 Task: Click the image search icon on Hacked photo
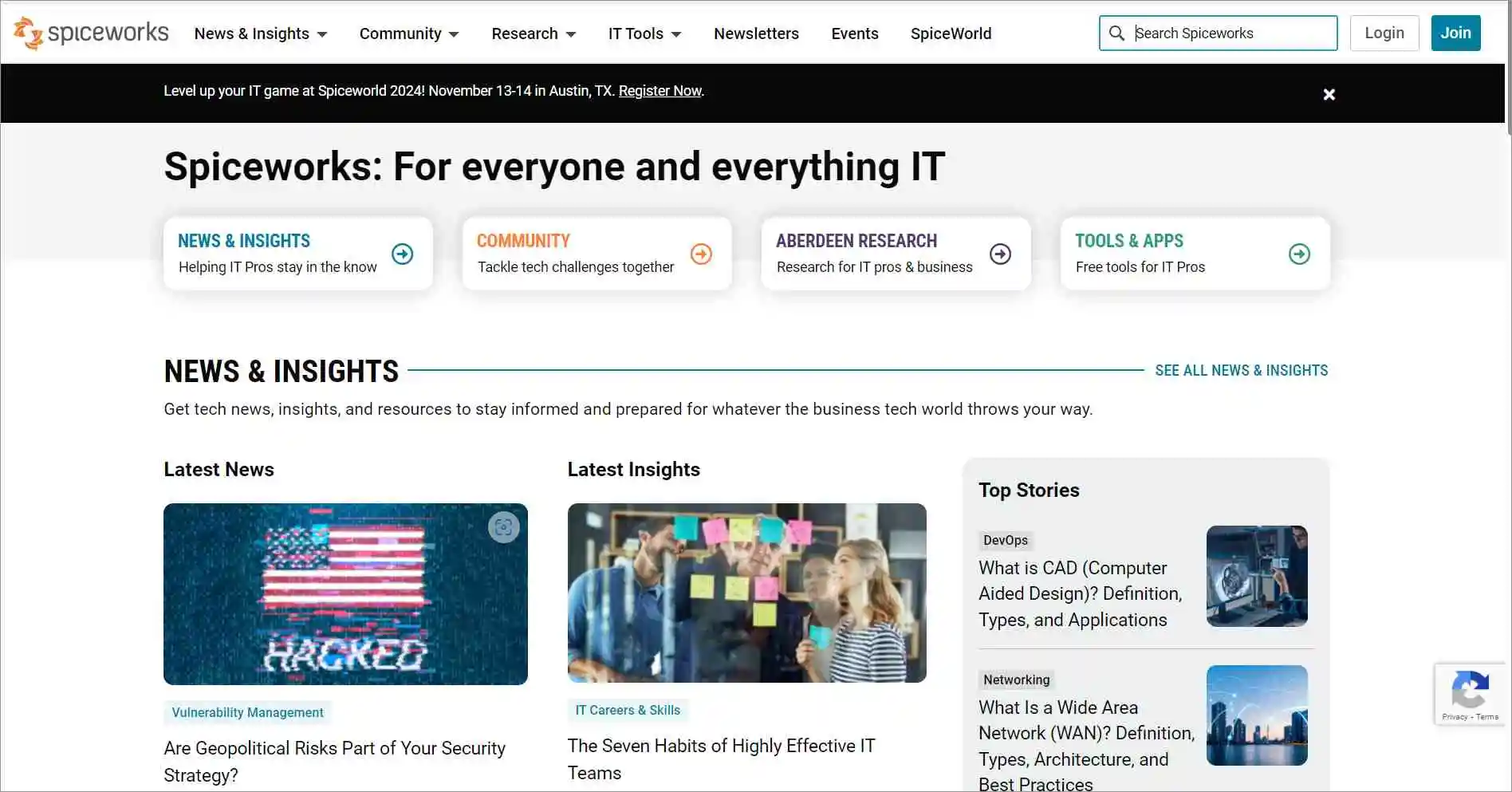(503, 526)
